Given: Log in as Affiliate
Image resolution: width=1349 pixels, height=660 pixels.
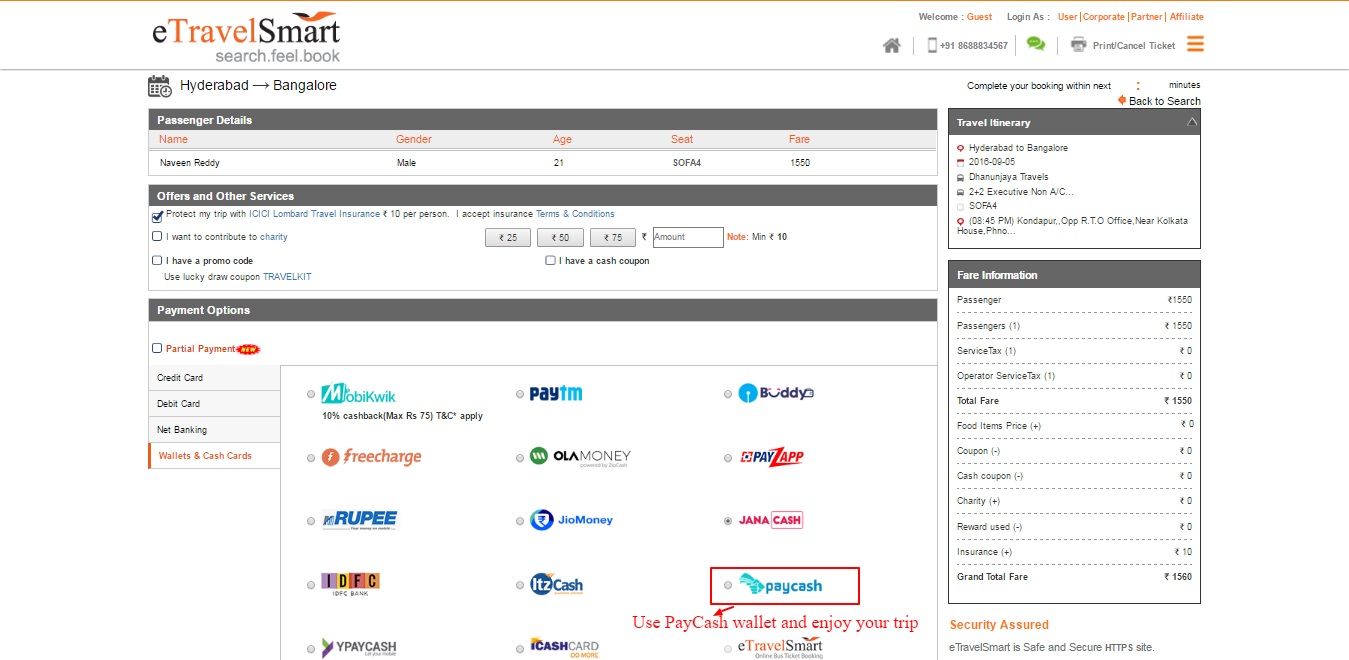Looking at the screenshot, I should 1187,17.
